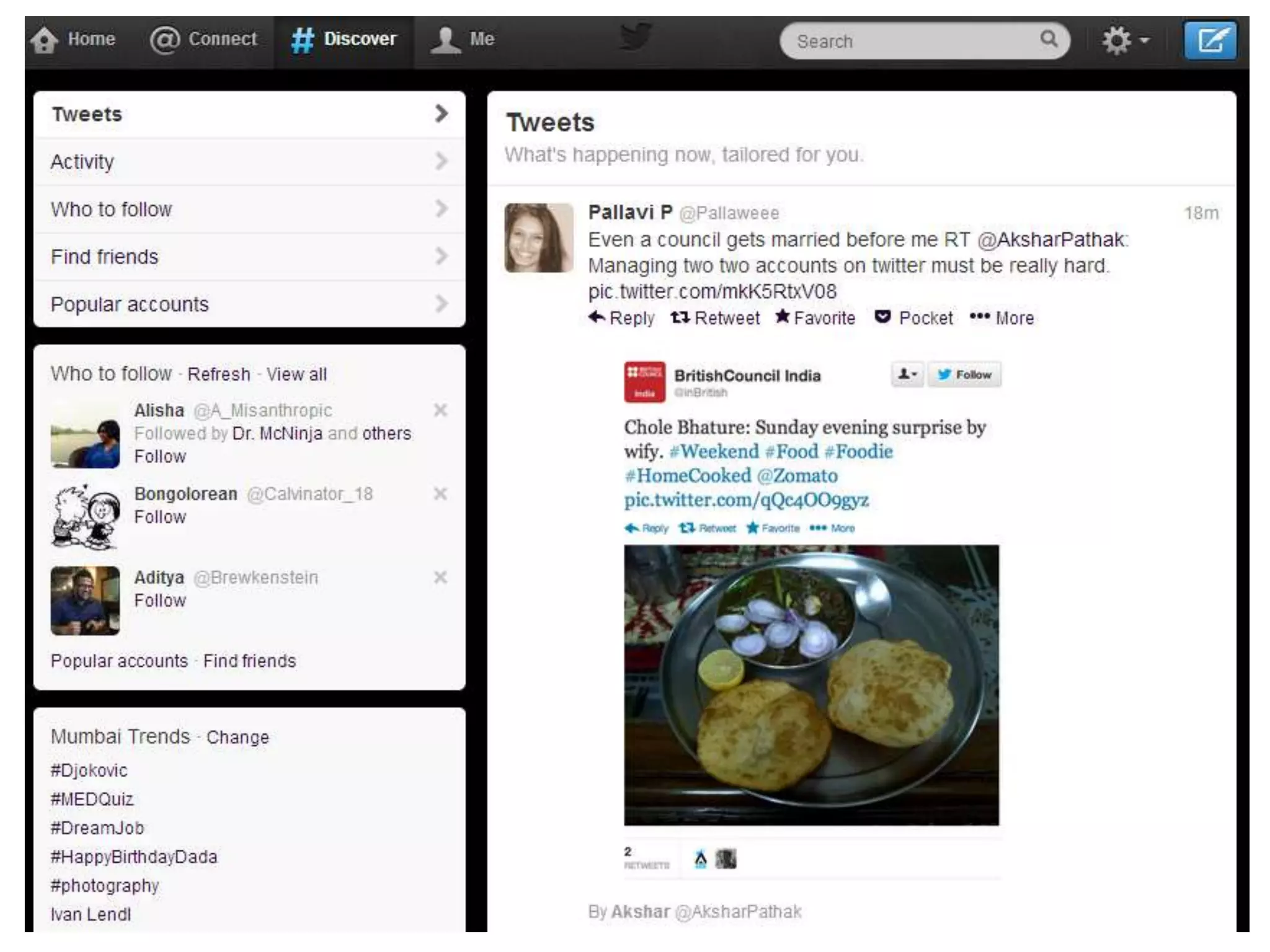Click the #Djokovic trend link
This screenshot has width=1270, height=952.
click(x=89, y=770)
